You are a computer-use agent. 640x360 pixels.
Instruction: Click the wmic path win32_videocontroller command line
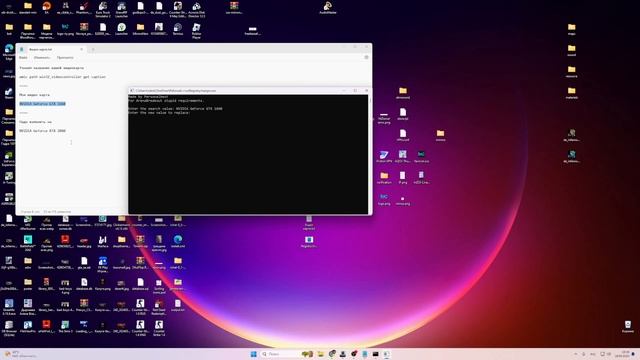coord(62,77)
